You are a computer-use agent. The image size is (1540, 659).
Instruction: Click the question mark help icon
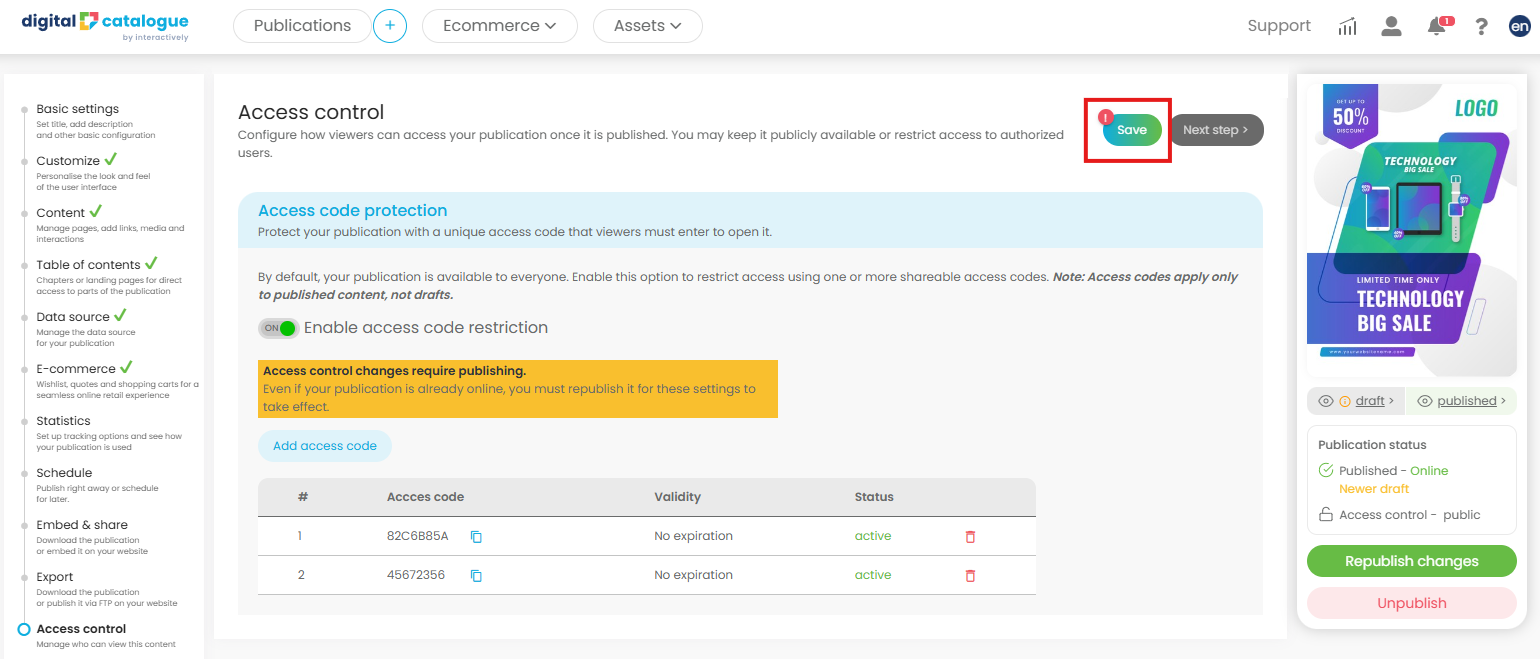(x=1482, y=27)
